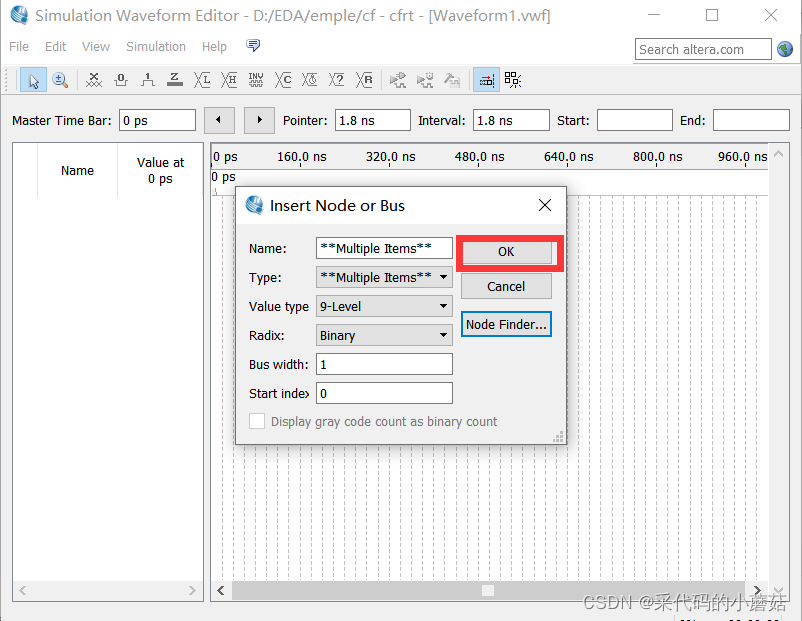Click the 320.0 ns timeline label

pyautogui.click(x=390, y=157)
